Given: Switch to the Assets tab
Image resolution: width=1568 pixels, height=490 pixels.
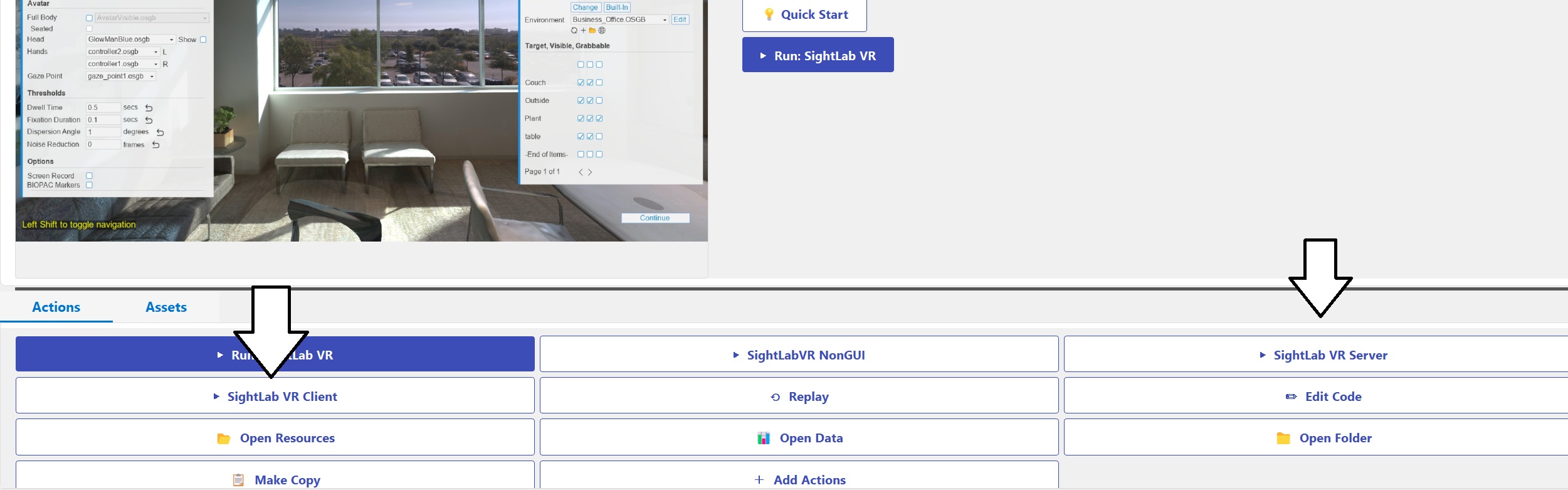Looking at the screenshot, I should tap(166, 307).
